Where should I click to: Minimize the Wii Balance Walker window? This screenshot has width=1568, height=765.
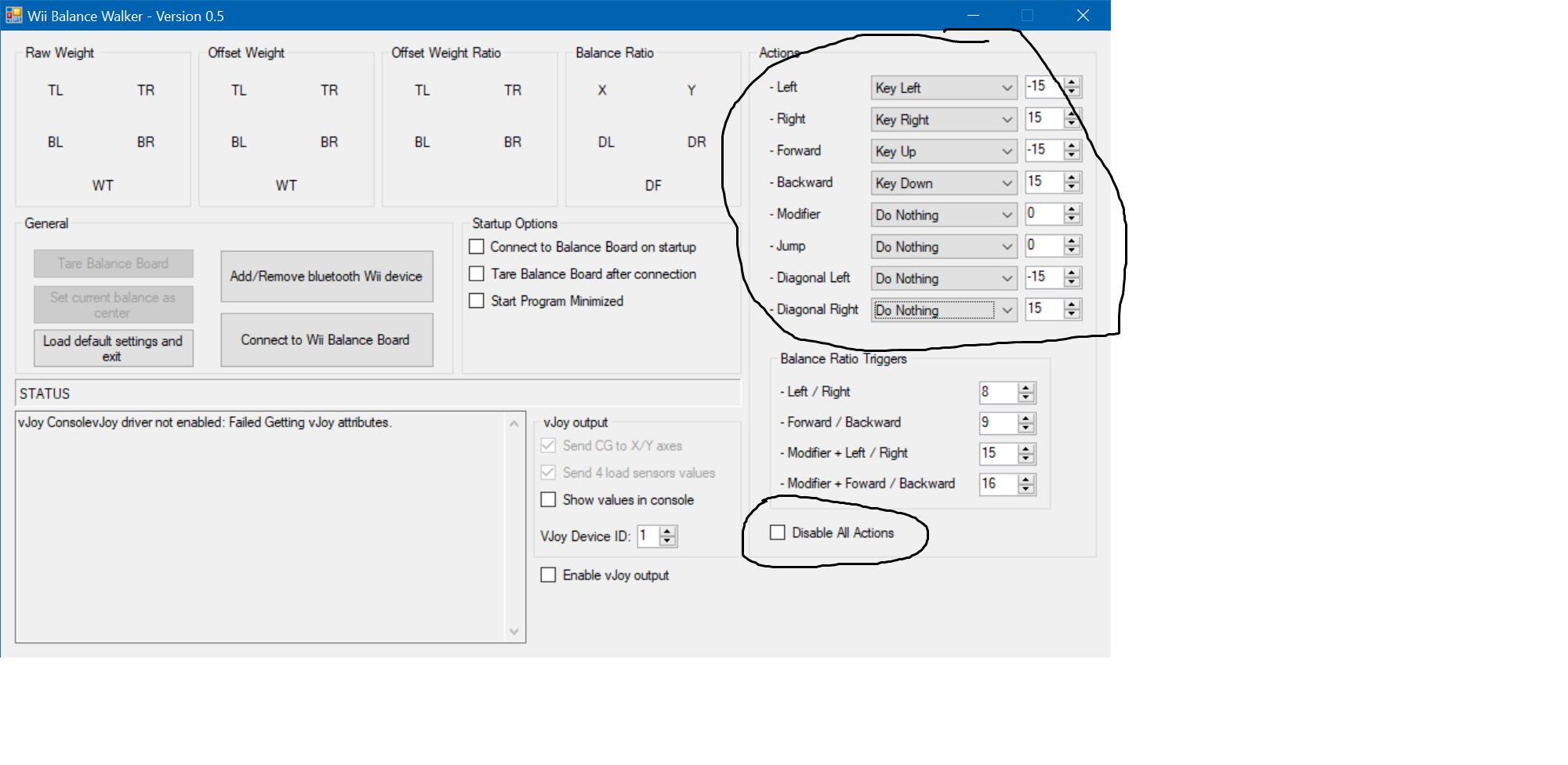coord(973,16)
